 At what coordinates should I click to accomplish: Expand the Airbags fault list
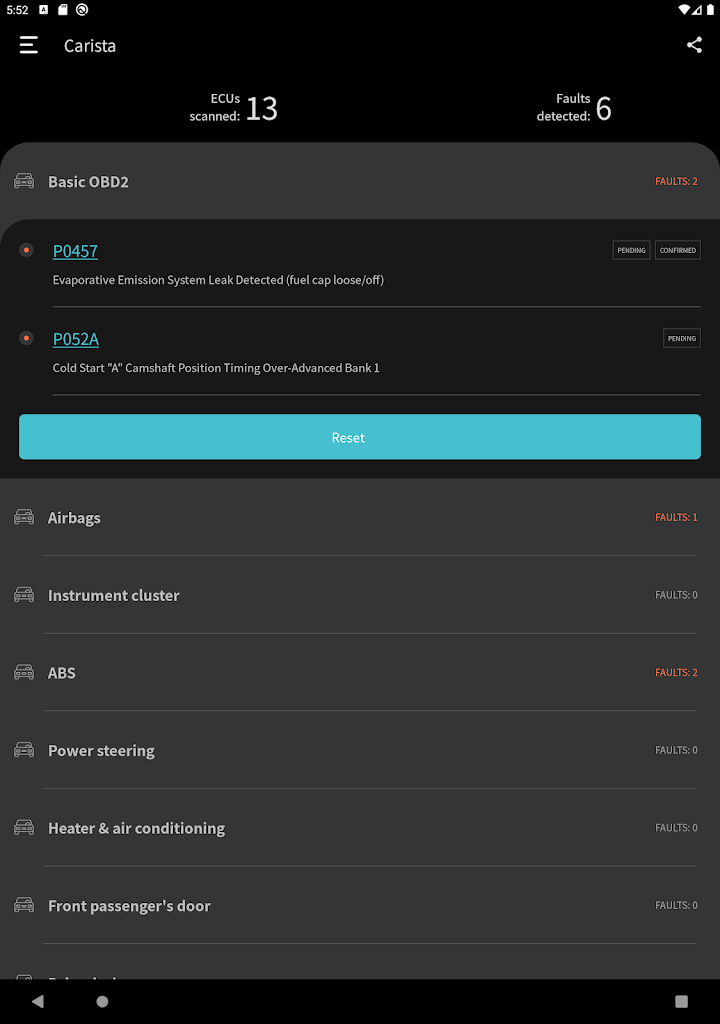[x=360, y=517]
